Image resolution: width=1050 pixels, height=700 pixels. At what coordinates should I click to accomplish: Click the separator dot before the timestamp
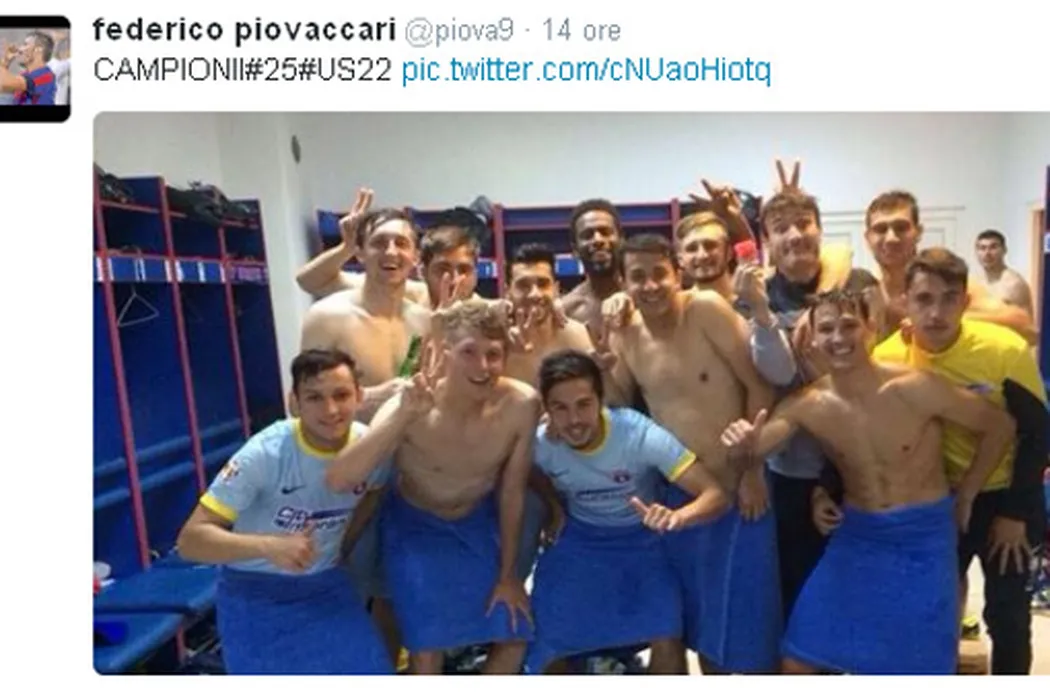[528, 31]
